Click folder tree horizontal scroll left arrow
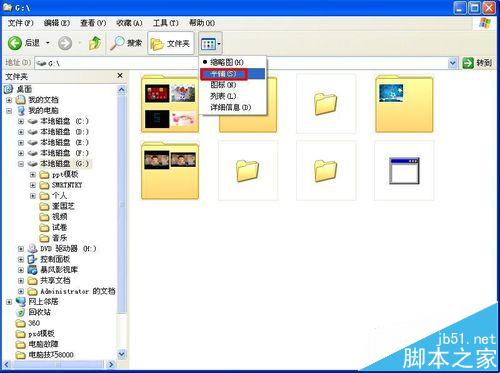Viewport: 500px width, 373px height. pos(6,364)
